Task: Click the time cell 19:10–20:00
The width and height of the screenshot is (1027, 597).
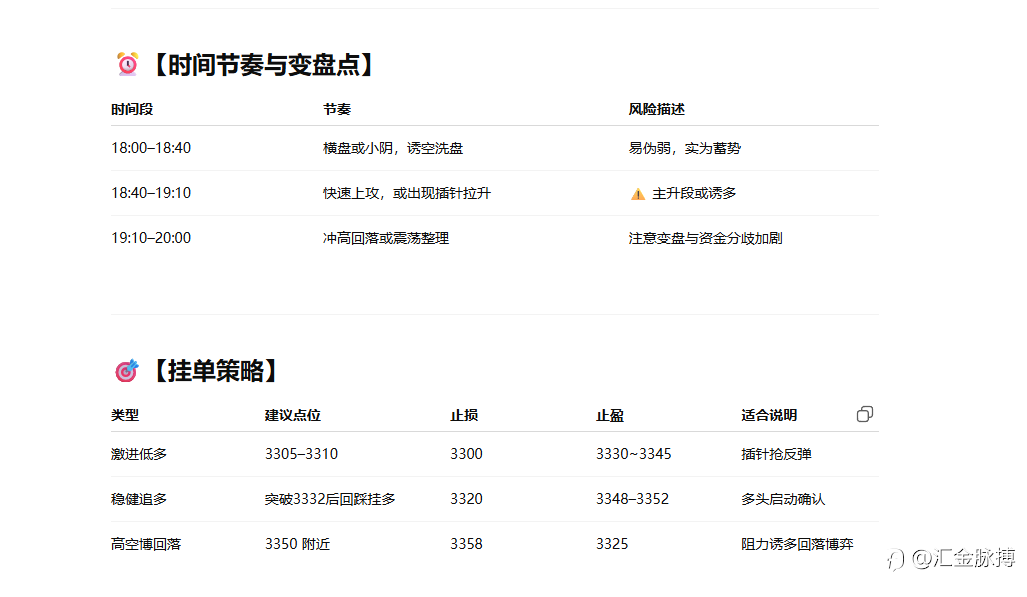Action: click(x=151, y=238)
